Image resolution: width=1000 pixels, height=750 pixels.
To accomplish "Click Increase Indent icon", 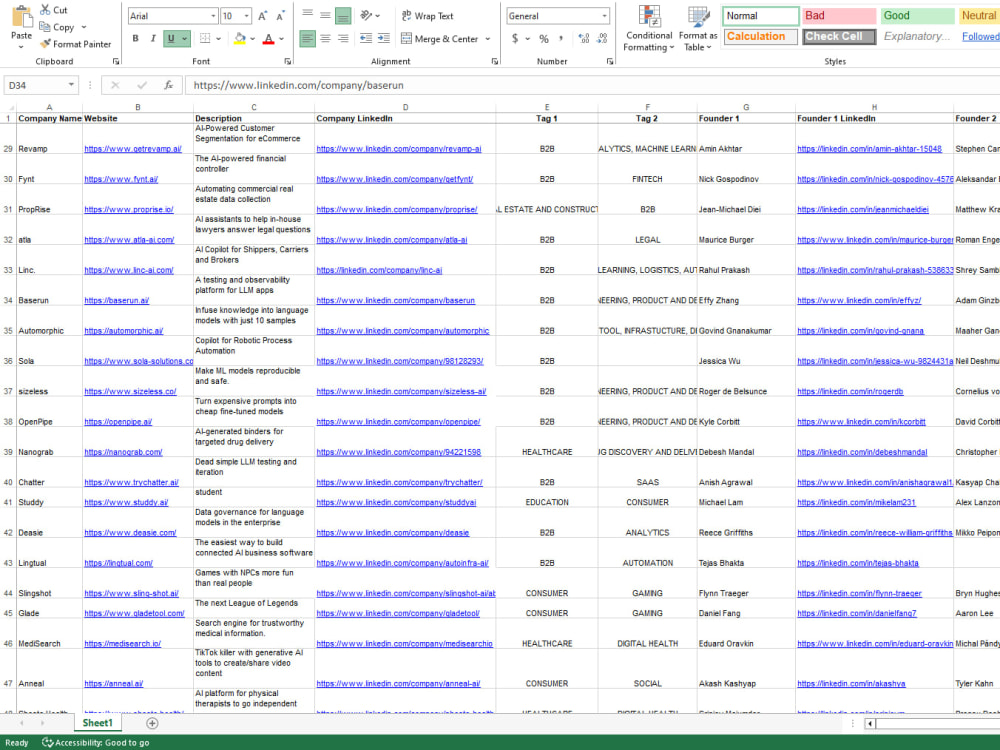I will [x=384, y=39].
